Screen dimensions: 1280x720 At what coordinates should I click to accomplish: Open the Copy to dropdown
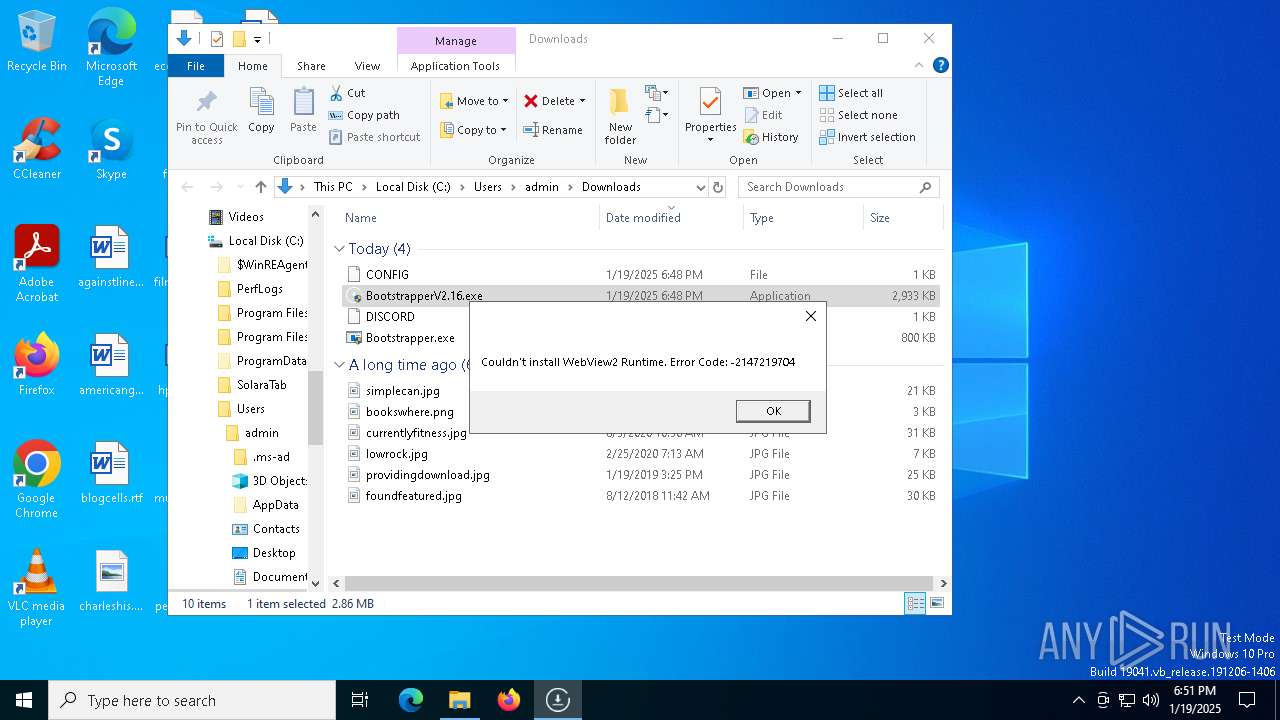(473, 130)
